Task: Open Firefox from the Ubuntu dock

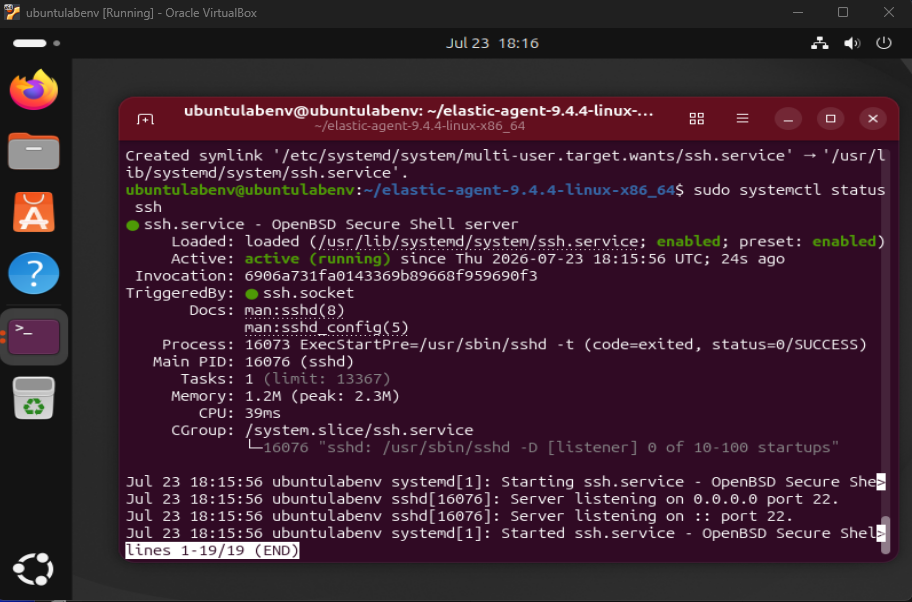Action: coord(34,90)
